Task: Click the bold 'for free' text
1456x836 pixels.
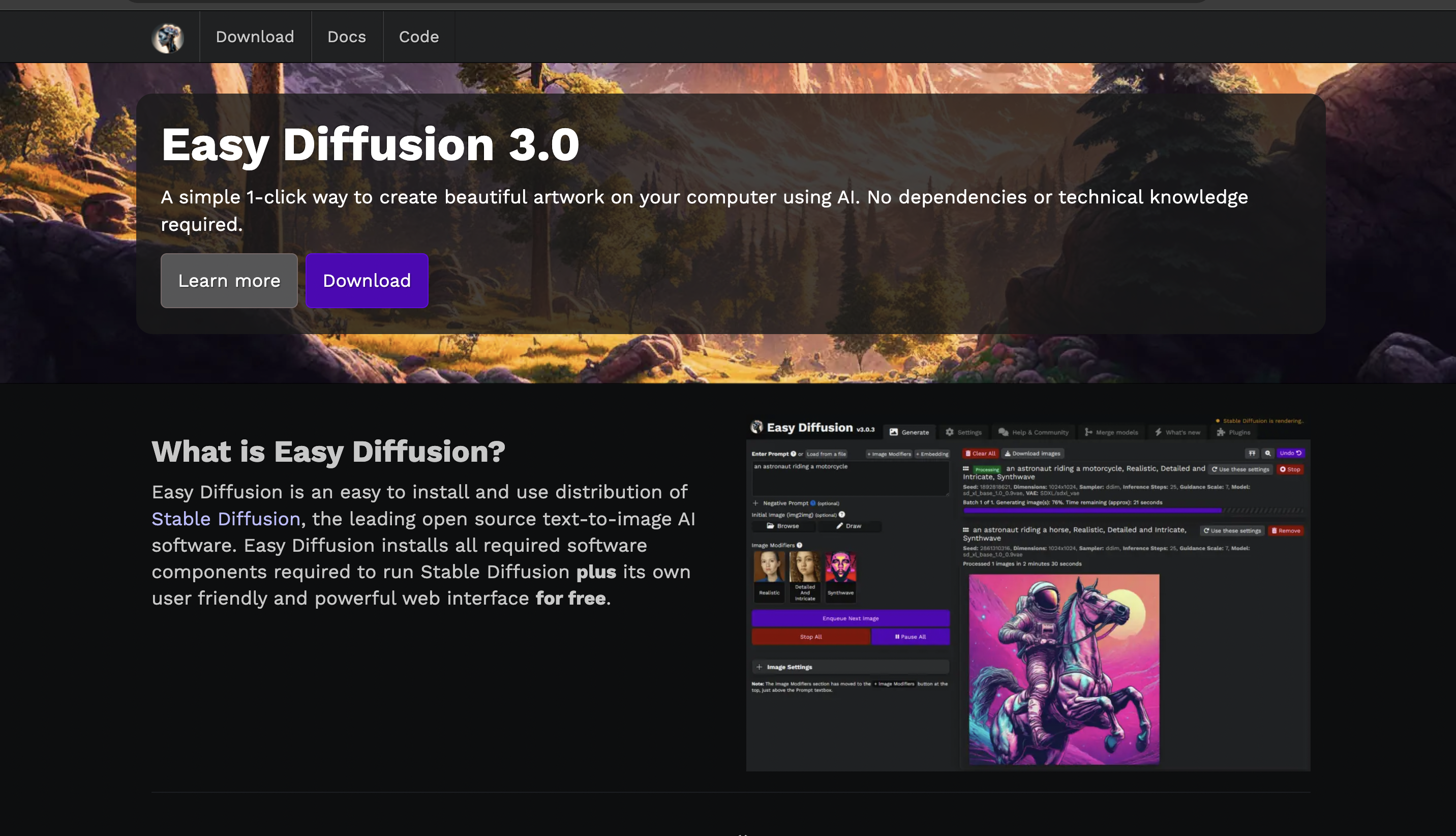Action: [x=570, y=599]
